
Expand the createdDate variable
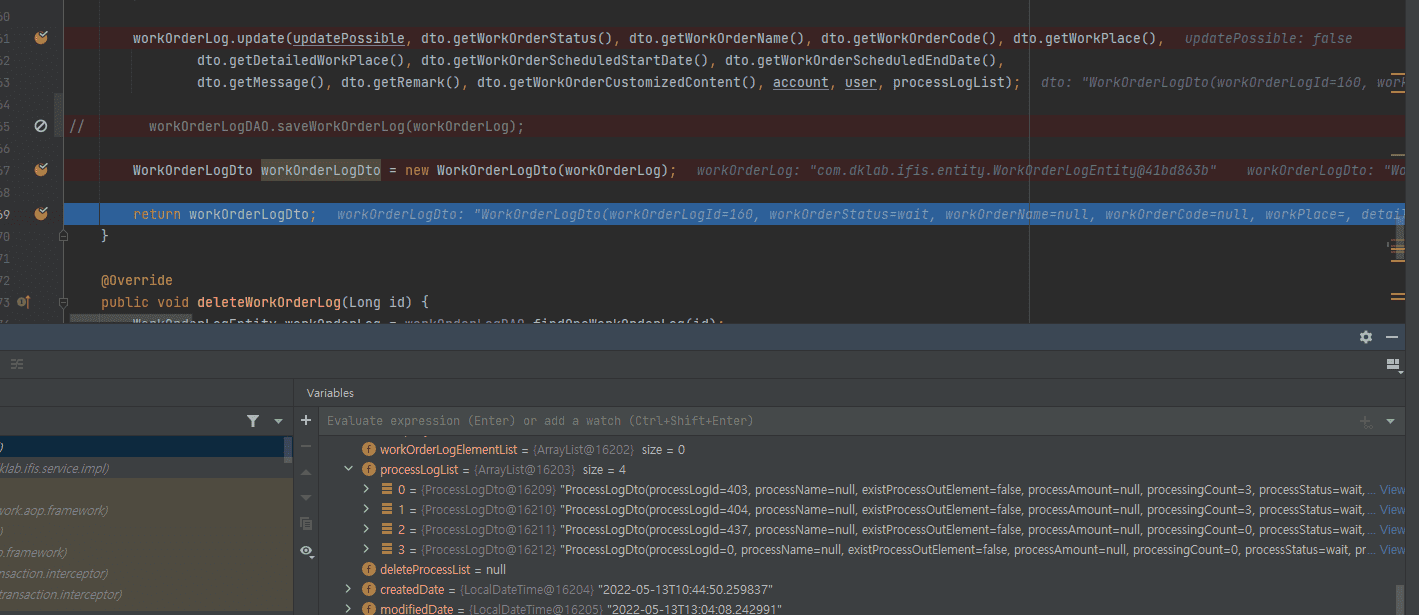(348, 589)
